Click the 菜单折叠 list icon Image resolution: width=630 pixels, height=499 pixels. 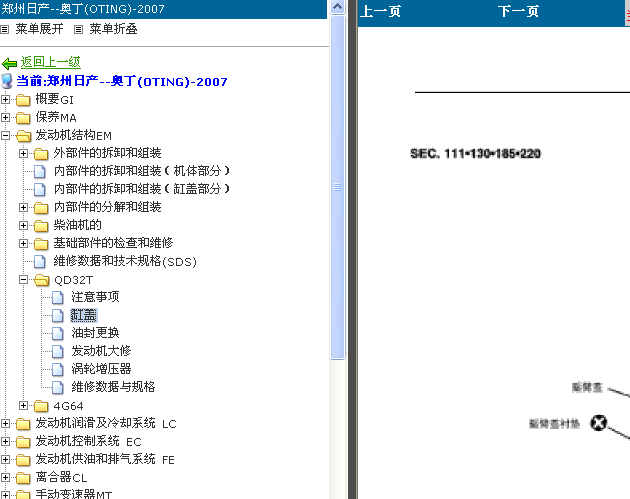pyautogui.click(x=78, y=29)
